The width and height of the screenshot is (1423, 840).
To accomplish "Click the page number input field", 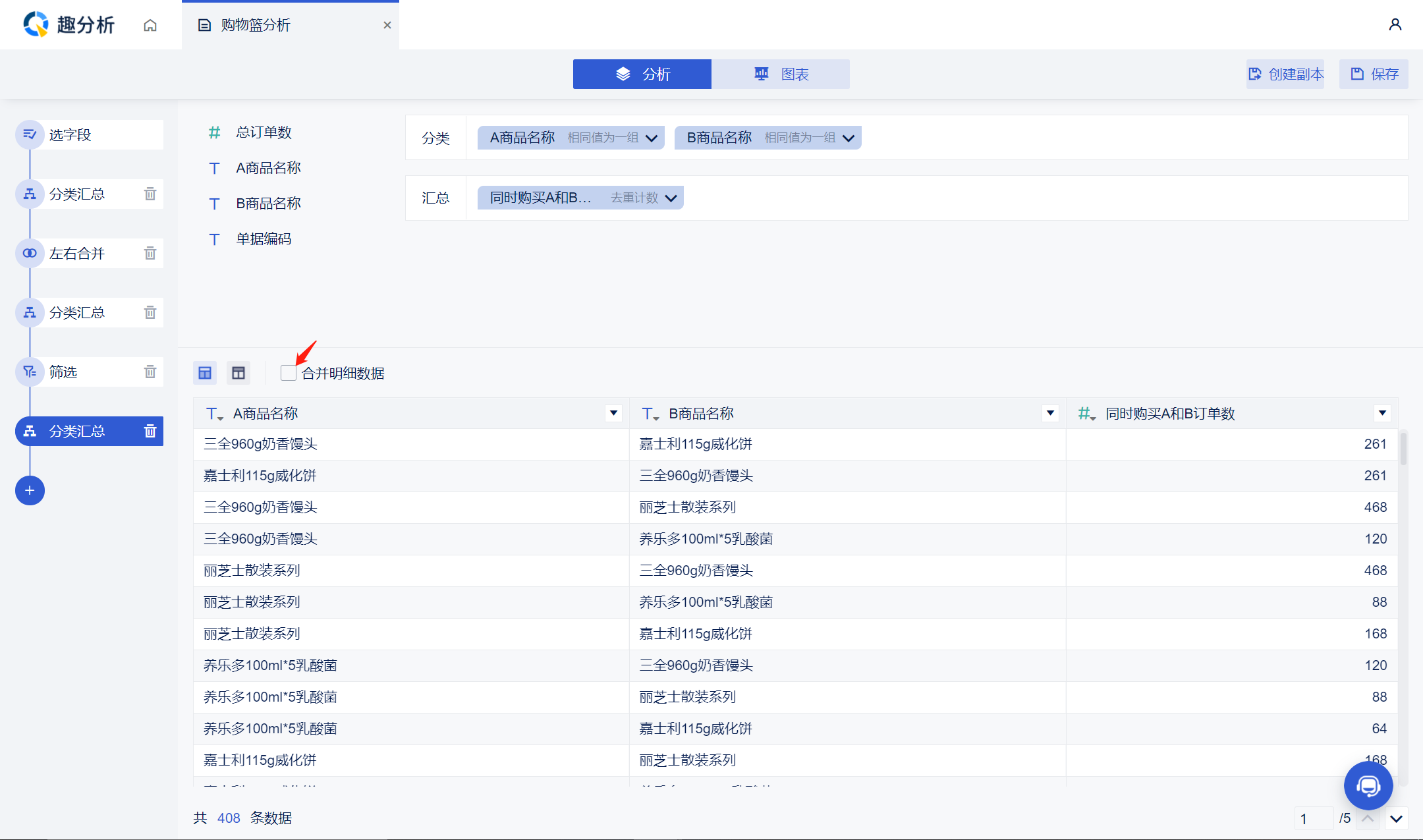I will (x=1313, y=818).
